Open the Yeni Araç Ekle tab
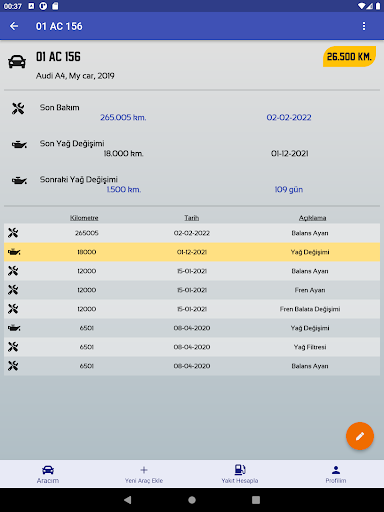The width and height of the screenshot is (384, 512). click(x=144, y=474)
